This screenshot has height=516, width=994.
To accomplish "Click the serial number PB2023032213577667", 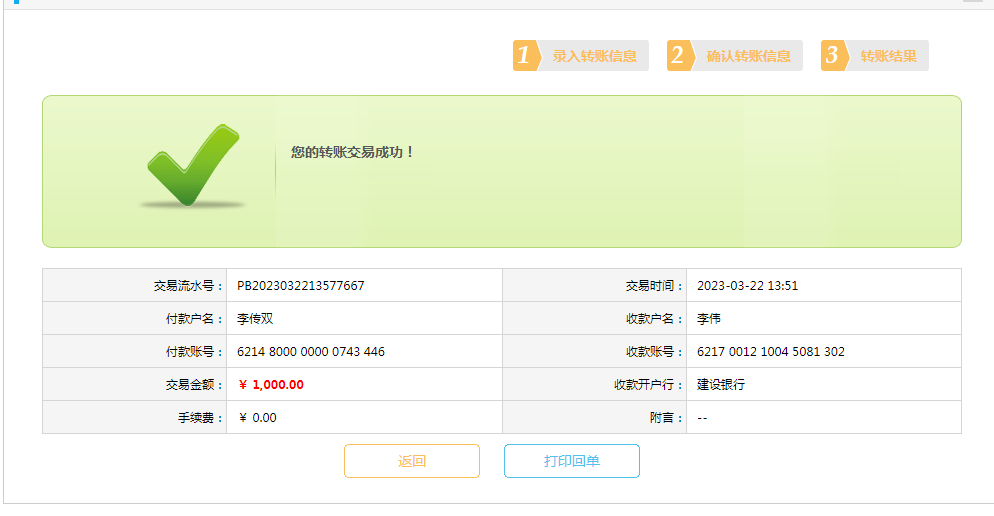I will click(x=300, y=286).
